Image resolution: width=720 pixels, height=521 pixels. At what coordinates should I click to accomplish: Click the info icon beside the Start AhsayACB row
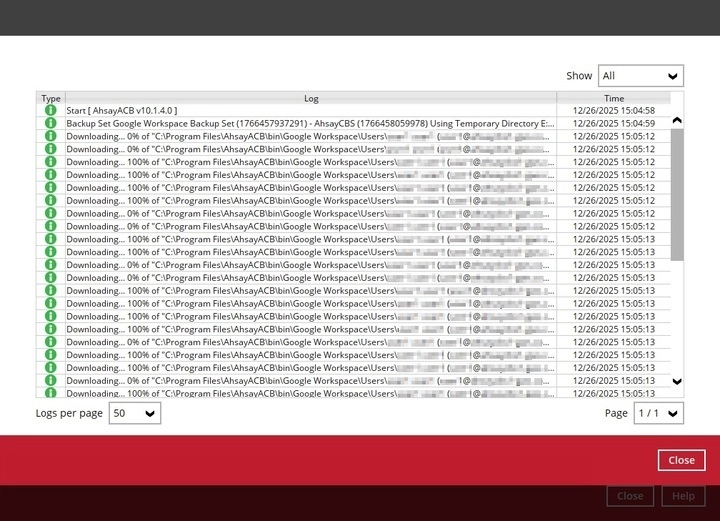(51, 110)
